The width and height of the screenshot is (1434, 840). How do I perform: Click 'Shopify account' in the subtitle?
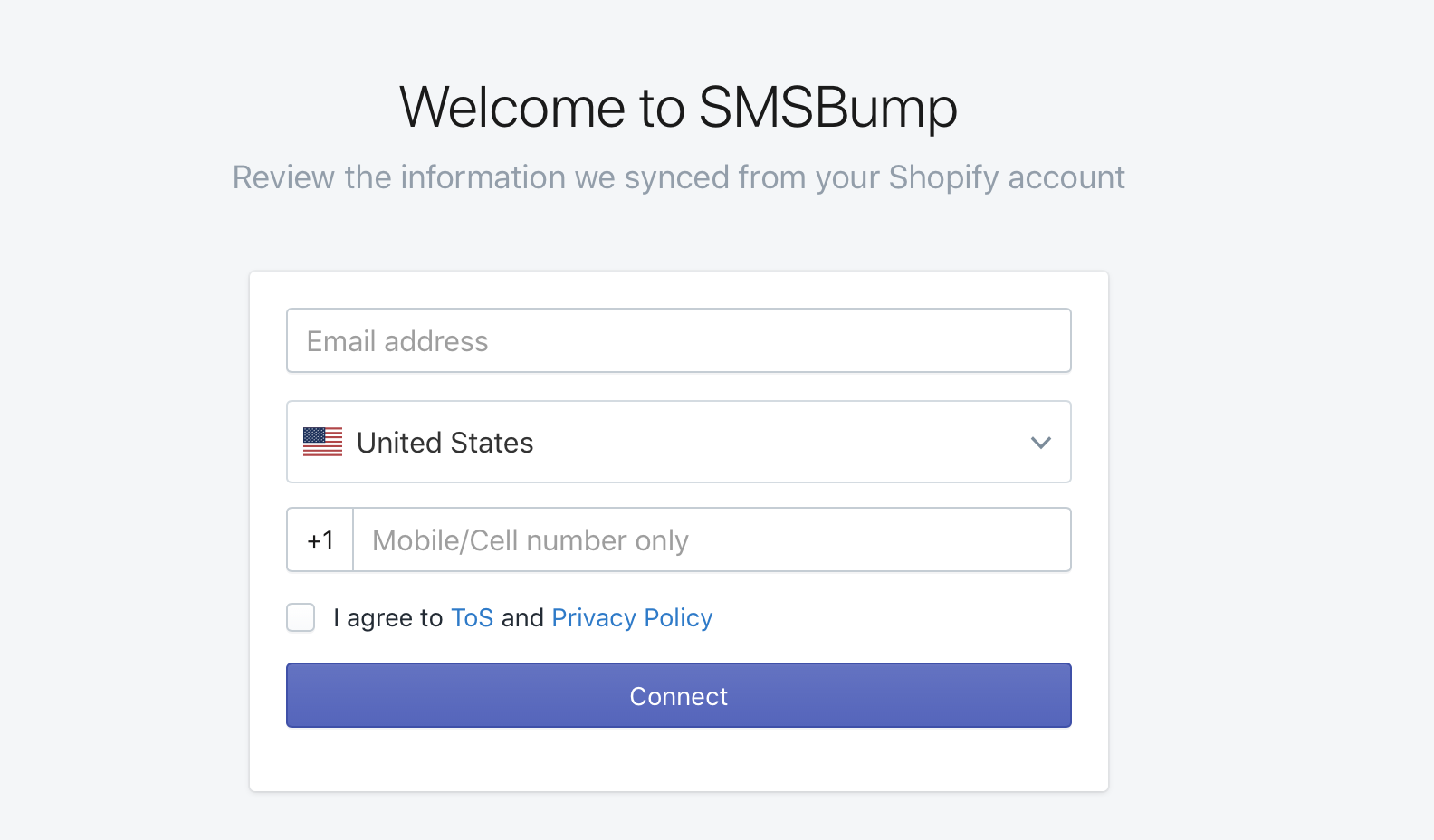(x=1007, y=177)
